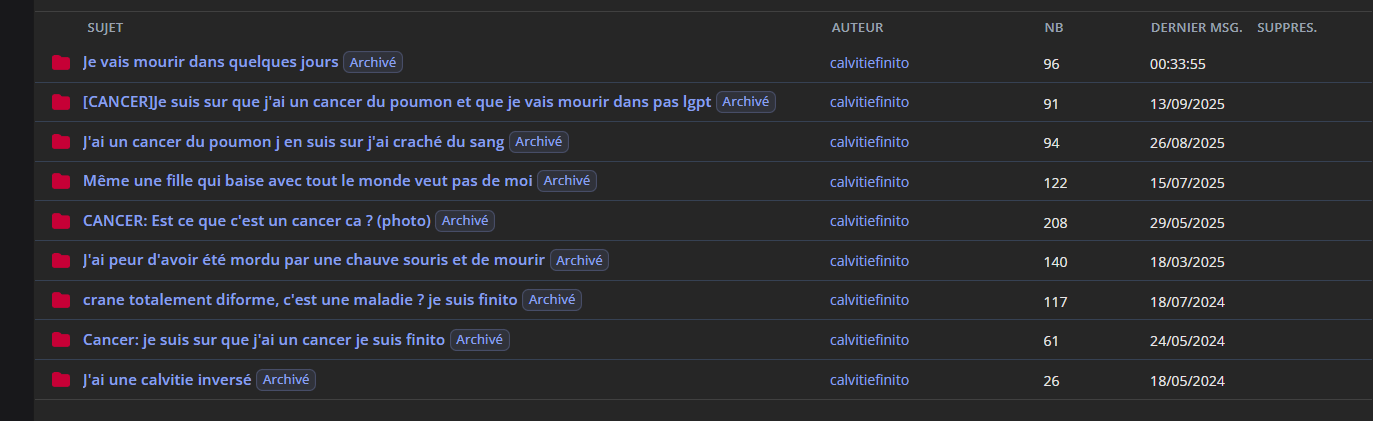The image size is (1373, 421).
Task: Open topic "Je vais mourir dans quelques jours"
Action: tap(210, 63)
